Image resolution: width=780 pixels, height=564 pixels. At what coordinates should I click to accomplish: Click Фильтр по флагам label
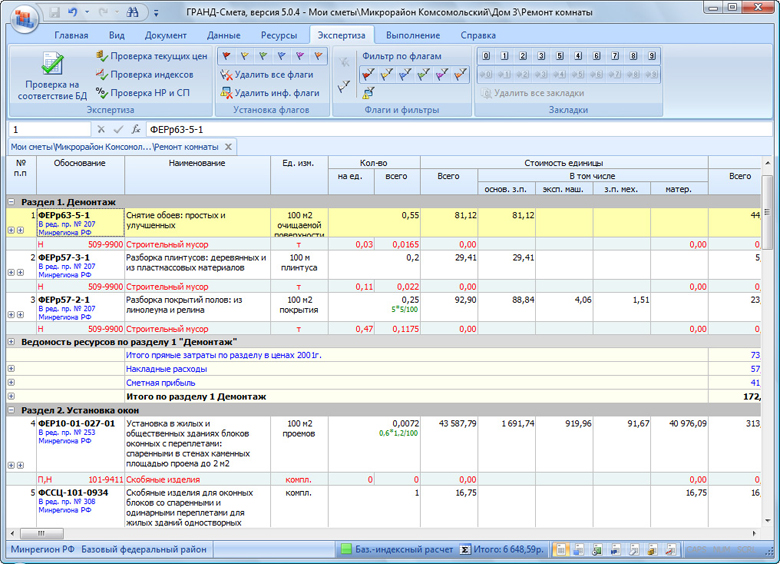[x=401, y=56]
